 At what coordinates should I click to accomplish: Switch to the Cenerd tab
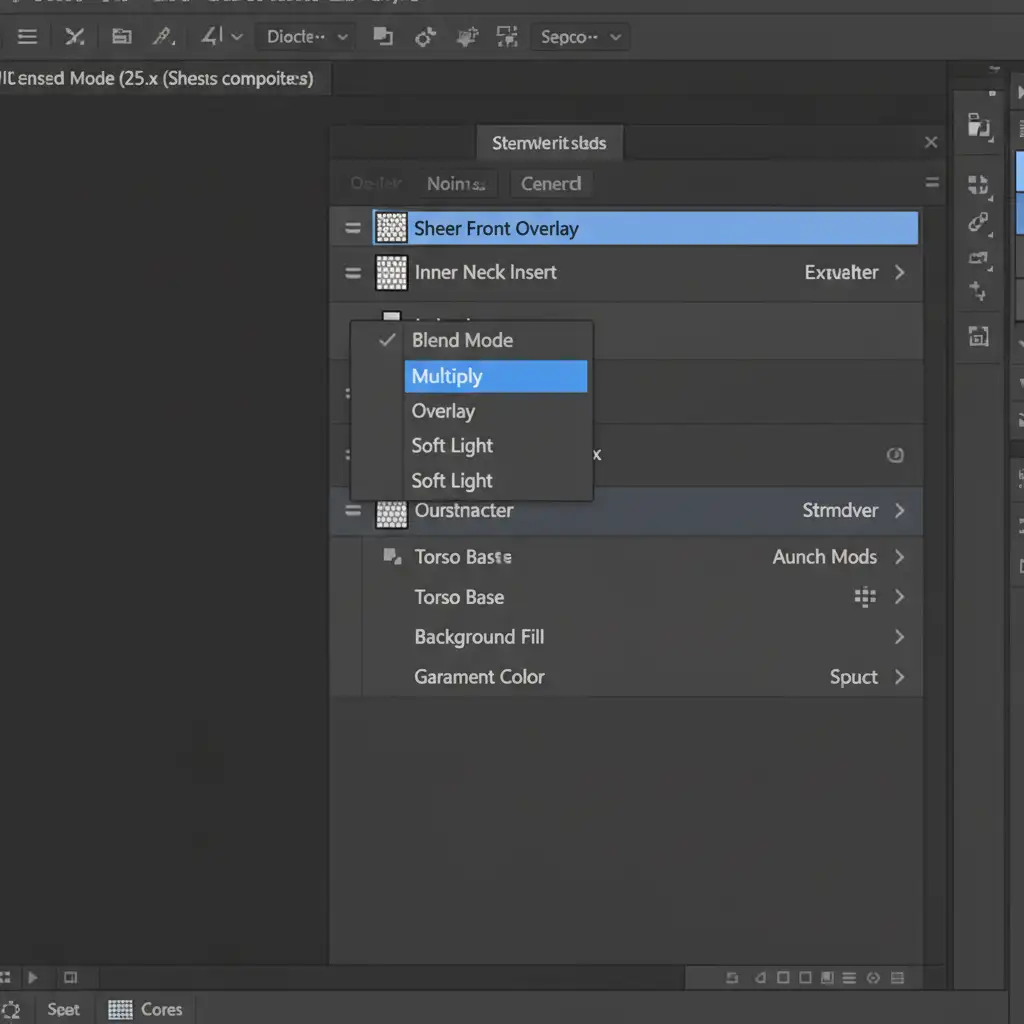[x=551, y=184]
